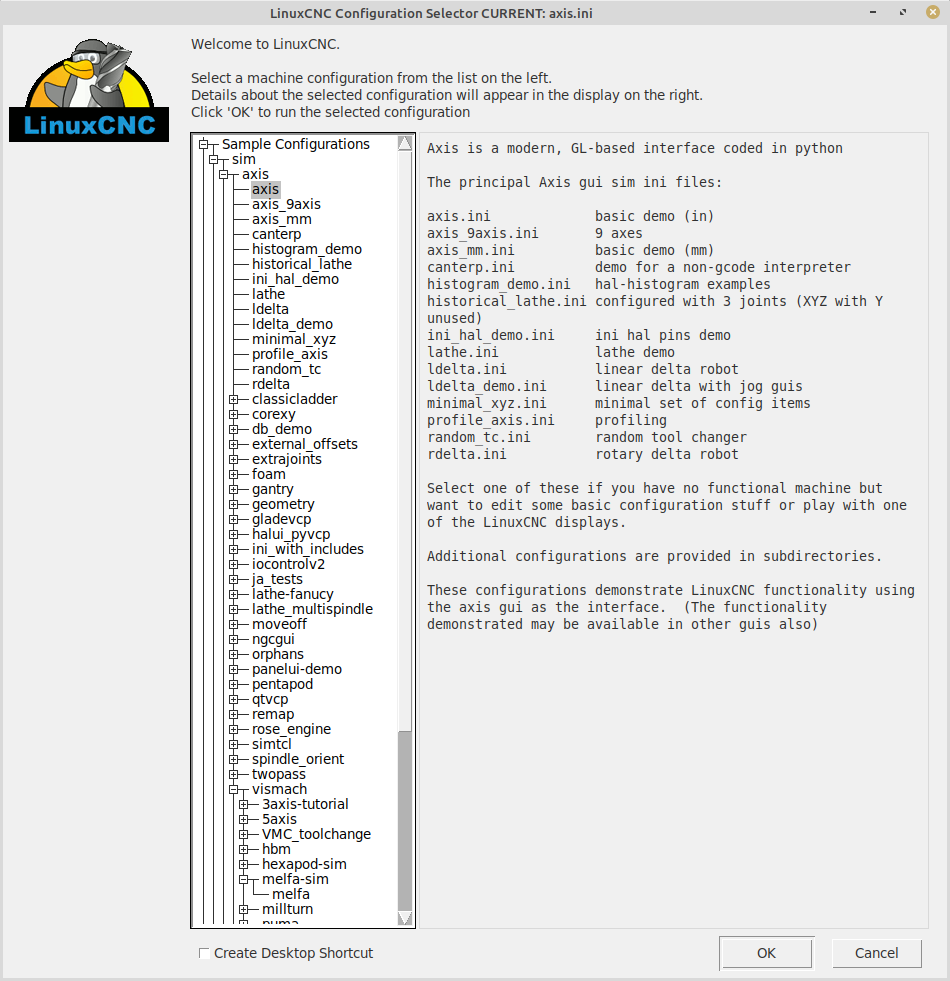Image resolution: width=950 pixels, height=981 pixels.
Task: Click the panelui-demo tree item
Action: pos(297,669)
